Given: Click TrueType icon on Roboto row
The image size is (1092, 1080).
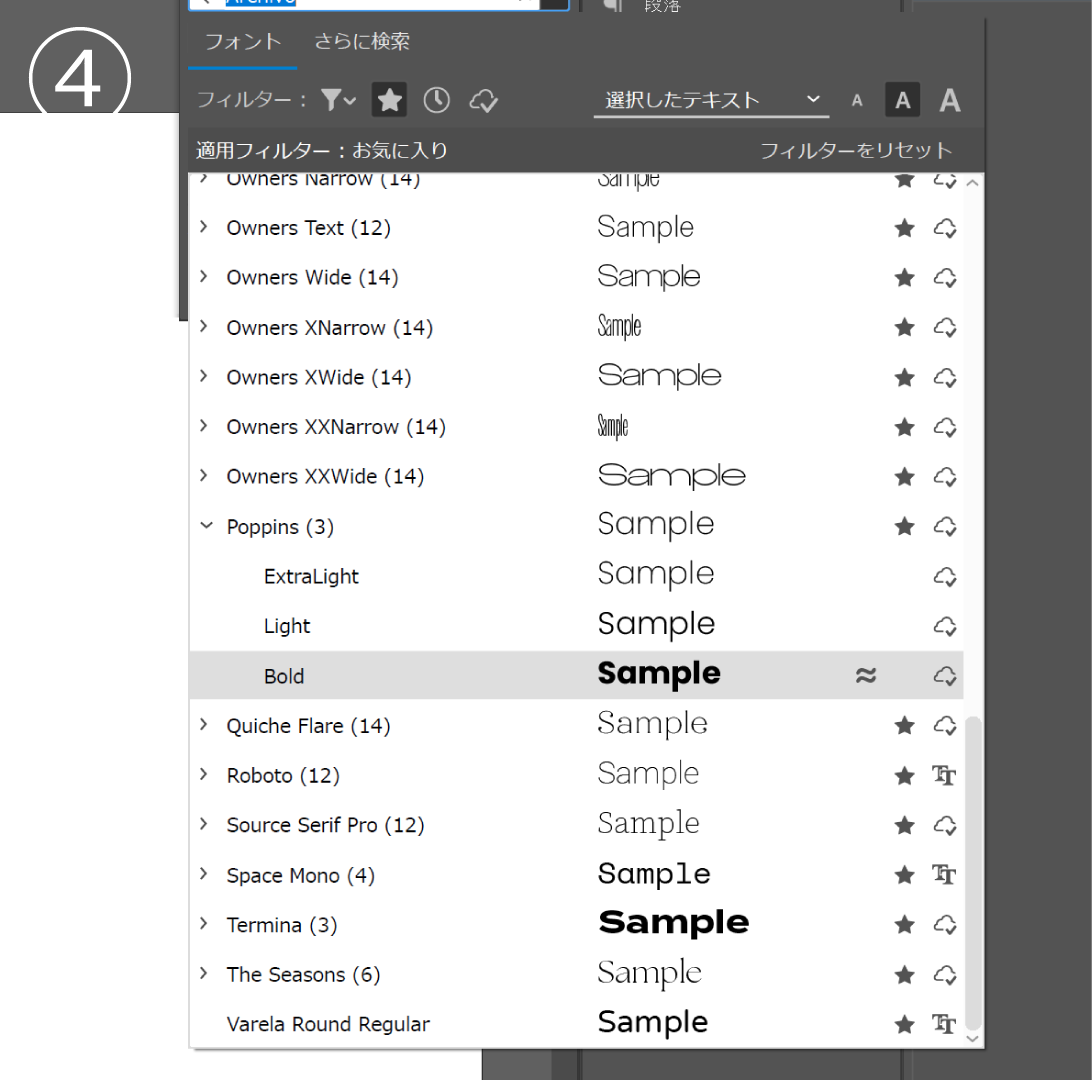Looking at the screenshot, I should pyautogui.click(x=944, y=775).
